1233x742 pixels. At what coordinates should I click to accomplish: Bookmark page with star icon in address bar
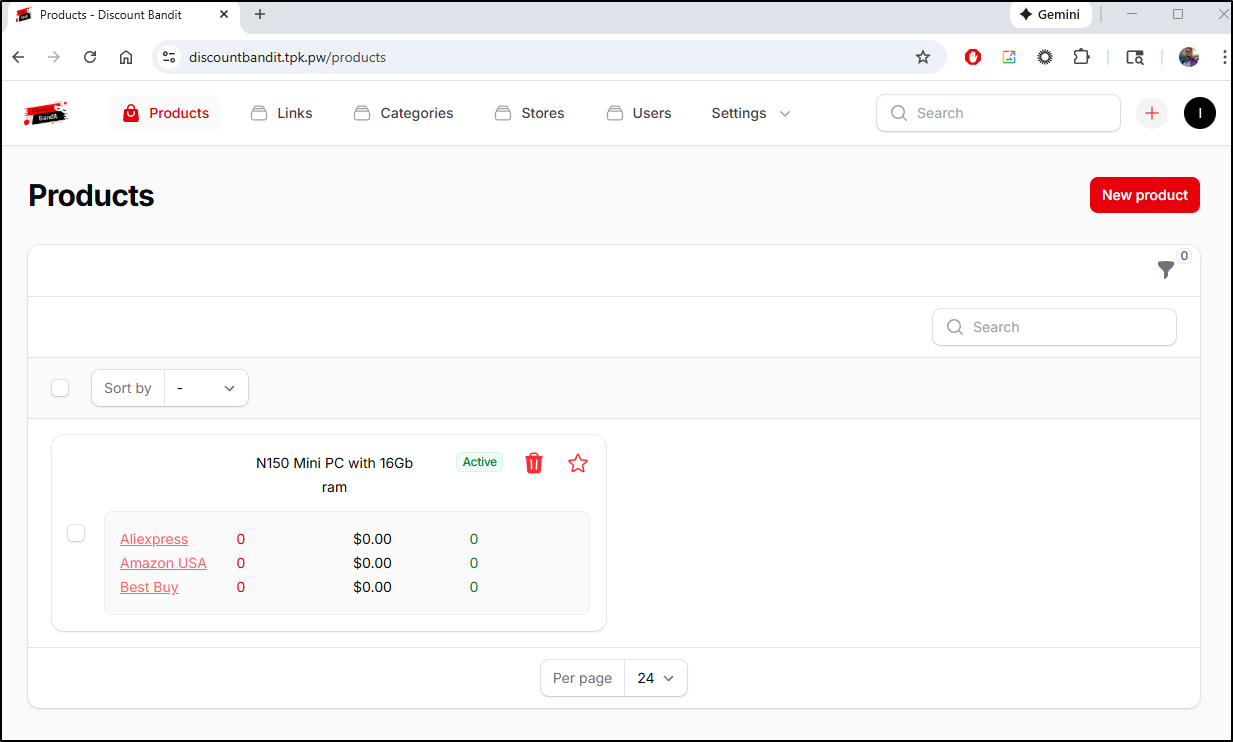(x=923, y=57)
